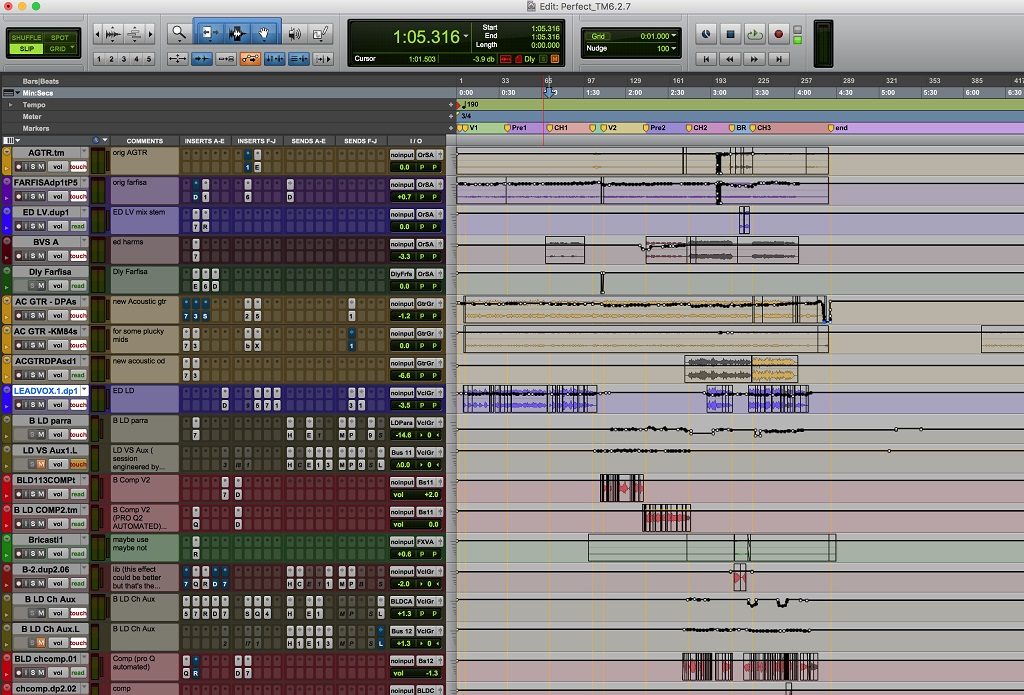The image size is (1024, 695).
Task: Click the Fast Forward button
Action: coord(754,59)
